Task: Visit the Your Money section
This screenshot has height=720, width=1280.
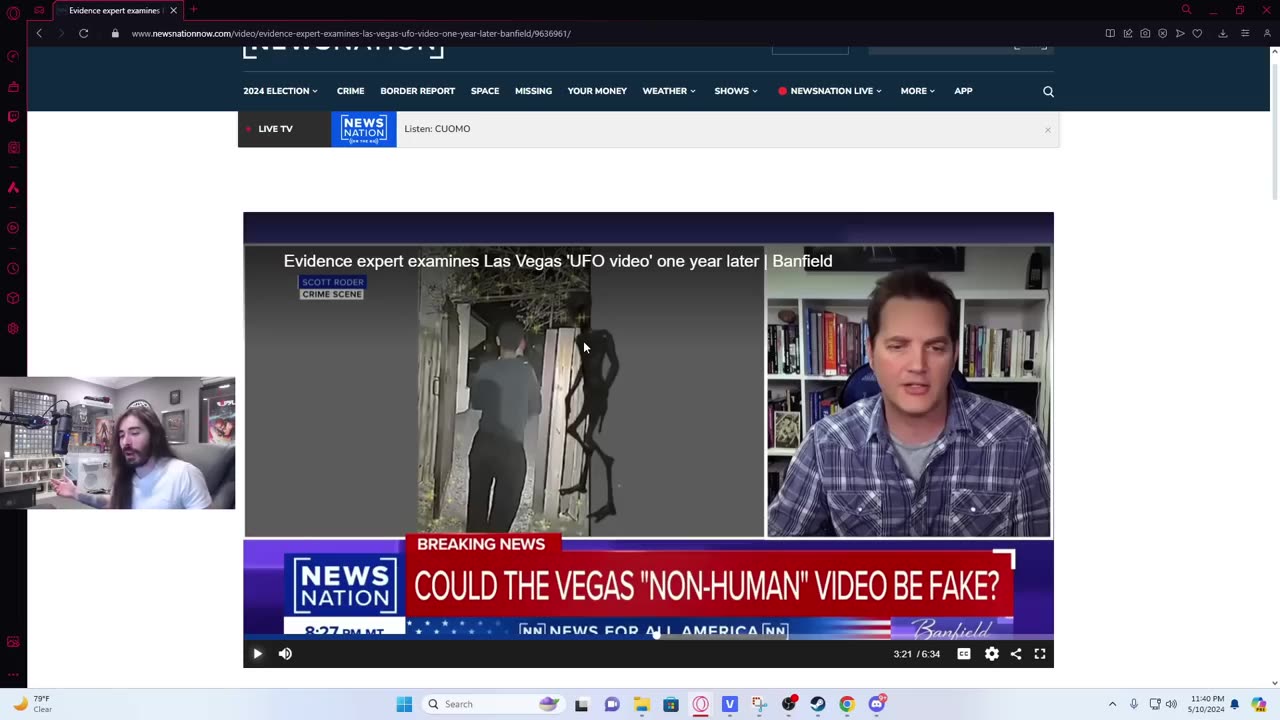Action: pos(597,91)
